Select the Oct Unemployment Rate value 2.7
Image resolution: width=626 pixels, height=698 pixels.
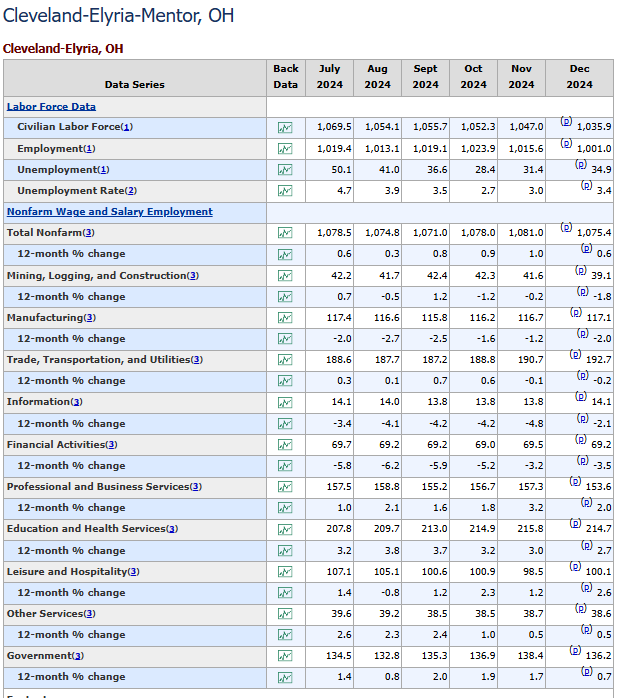point(488,191)
